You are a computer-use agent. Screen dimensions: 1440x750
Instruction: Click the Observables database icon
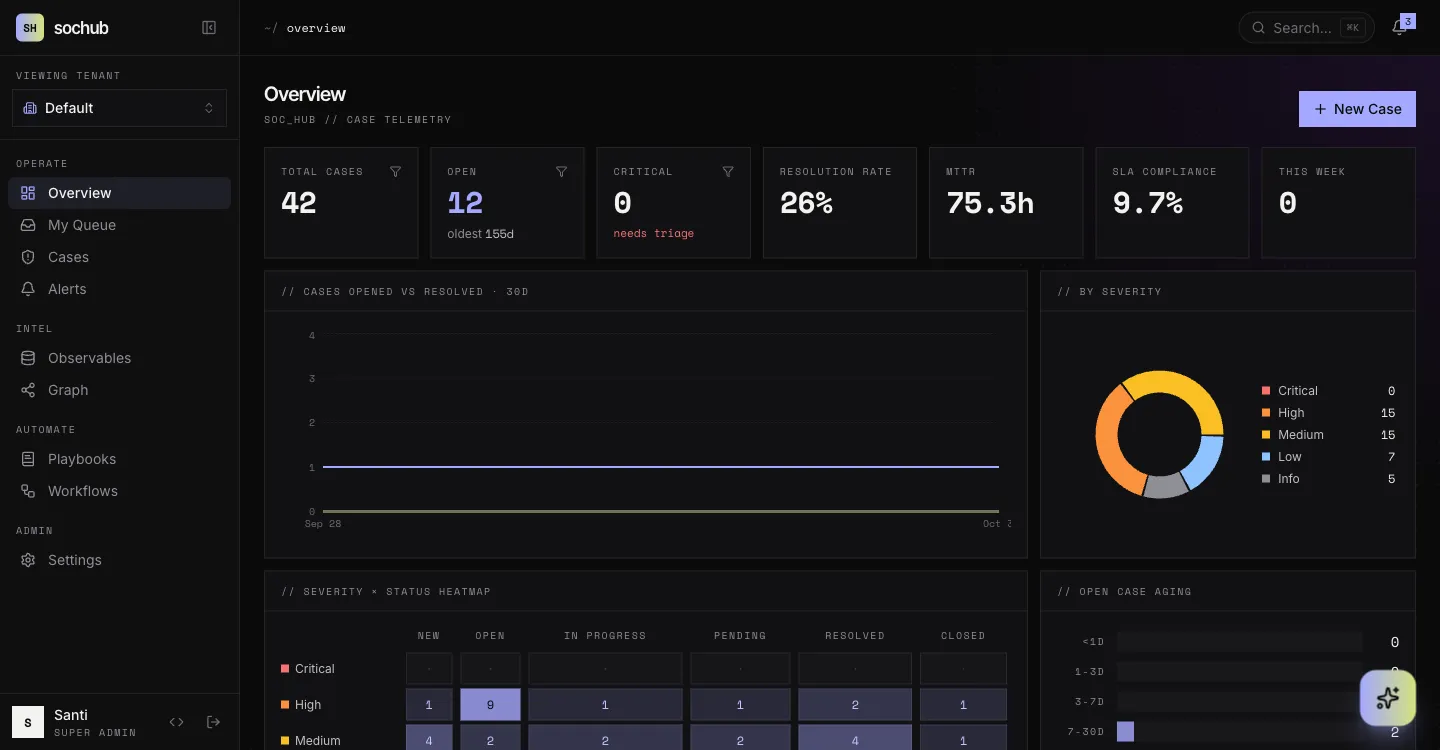tap(28, 358)
